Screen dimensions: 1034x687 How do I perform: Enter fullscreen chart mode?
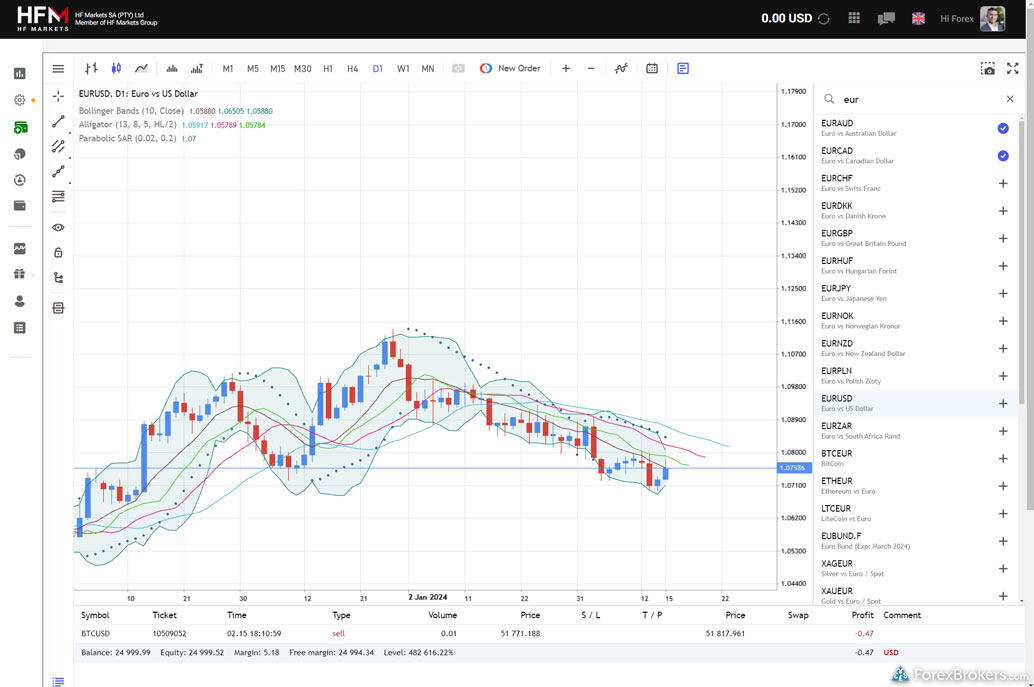pyautogui.click(x=1012, y=68)
